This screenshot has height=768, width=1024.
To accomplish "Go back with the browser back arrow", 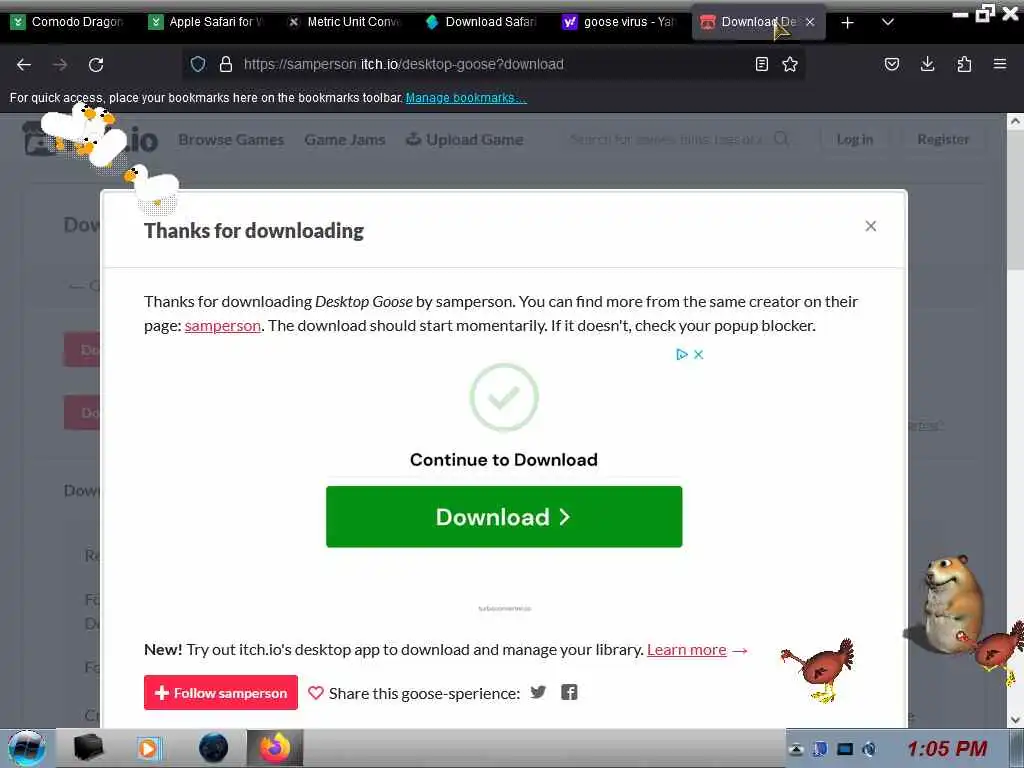I will point(24,64).
